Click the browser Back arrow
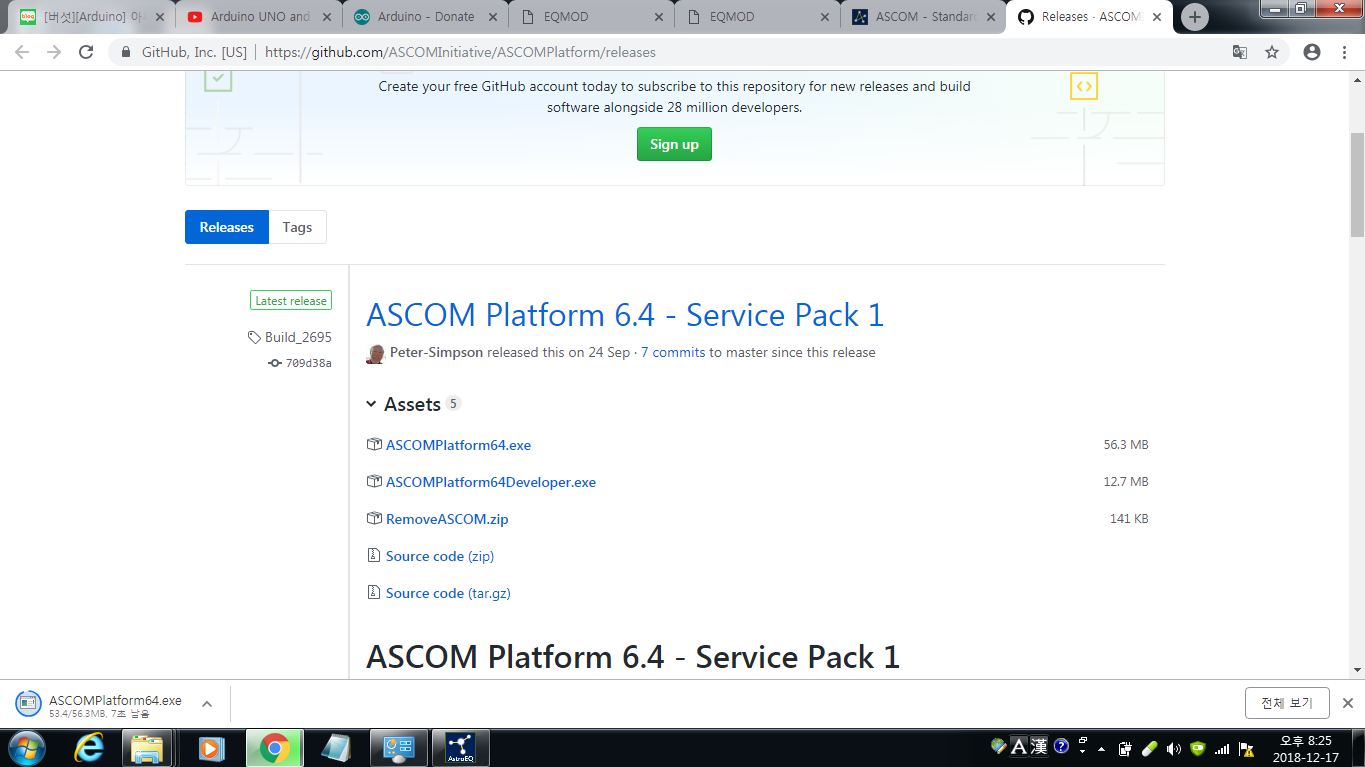The image size is (1365, 767). coord(22,52)
